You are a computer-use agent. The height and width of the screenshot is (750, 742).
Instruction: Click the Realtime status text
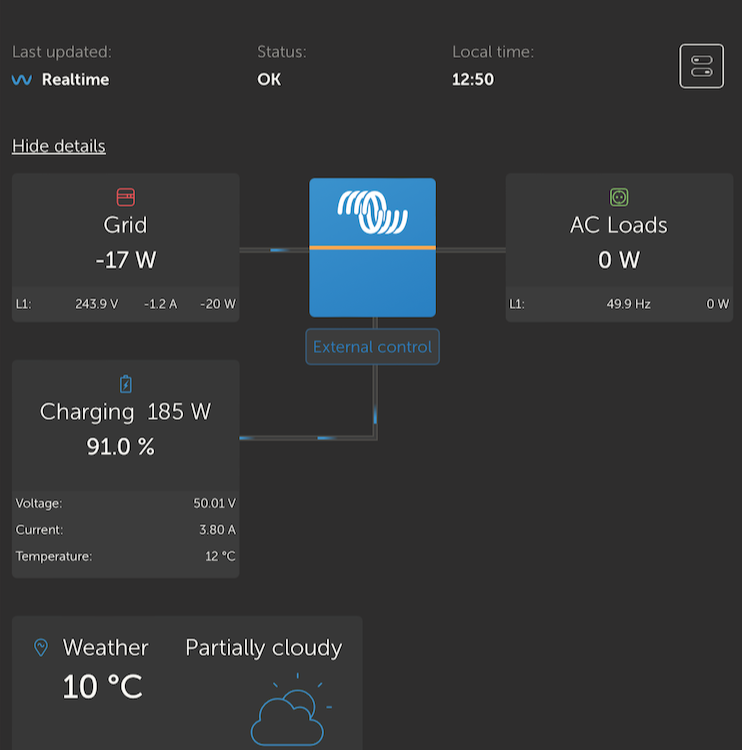tap(76, 79)
